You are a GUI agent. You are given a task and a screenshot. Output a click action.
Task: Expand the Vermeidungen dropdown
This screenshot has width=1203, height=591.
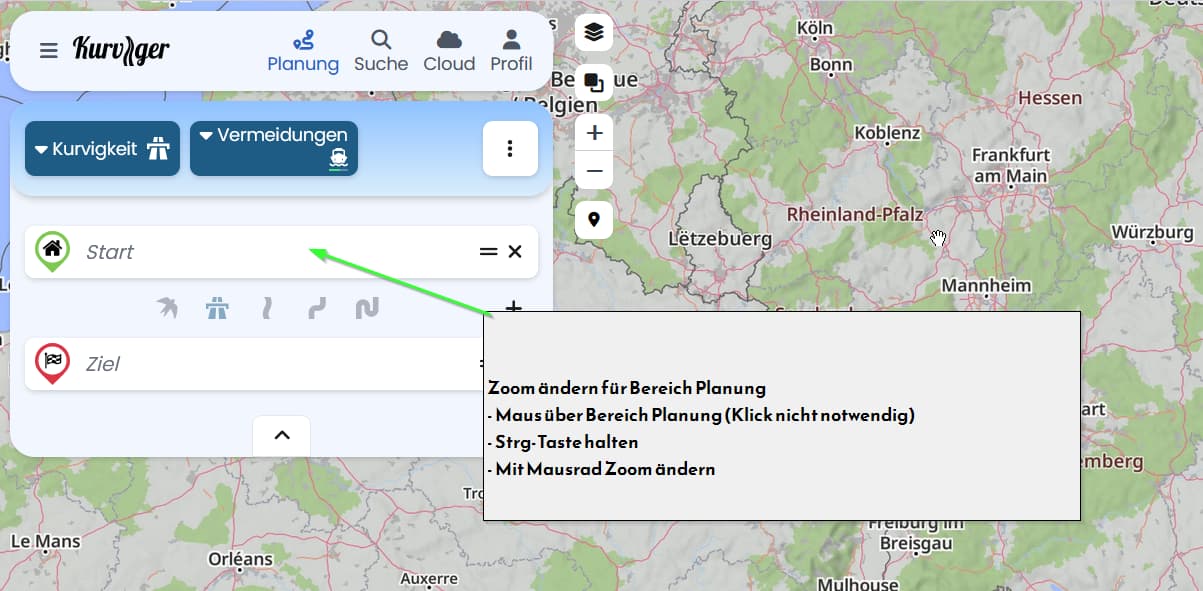273,148
